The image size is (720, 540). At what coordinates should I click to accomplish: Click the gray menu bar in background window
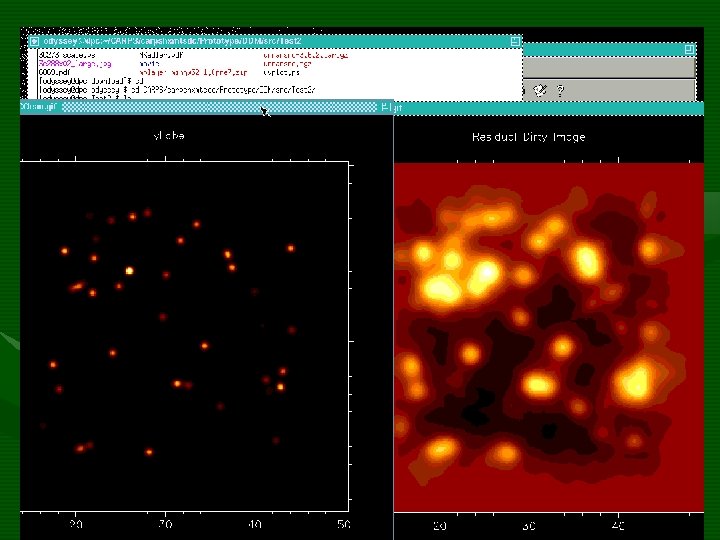click(608, 66)
